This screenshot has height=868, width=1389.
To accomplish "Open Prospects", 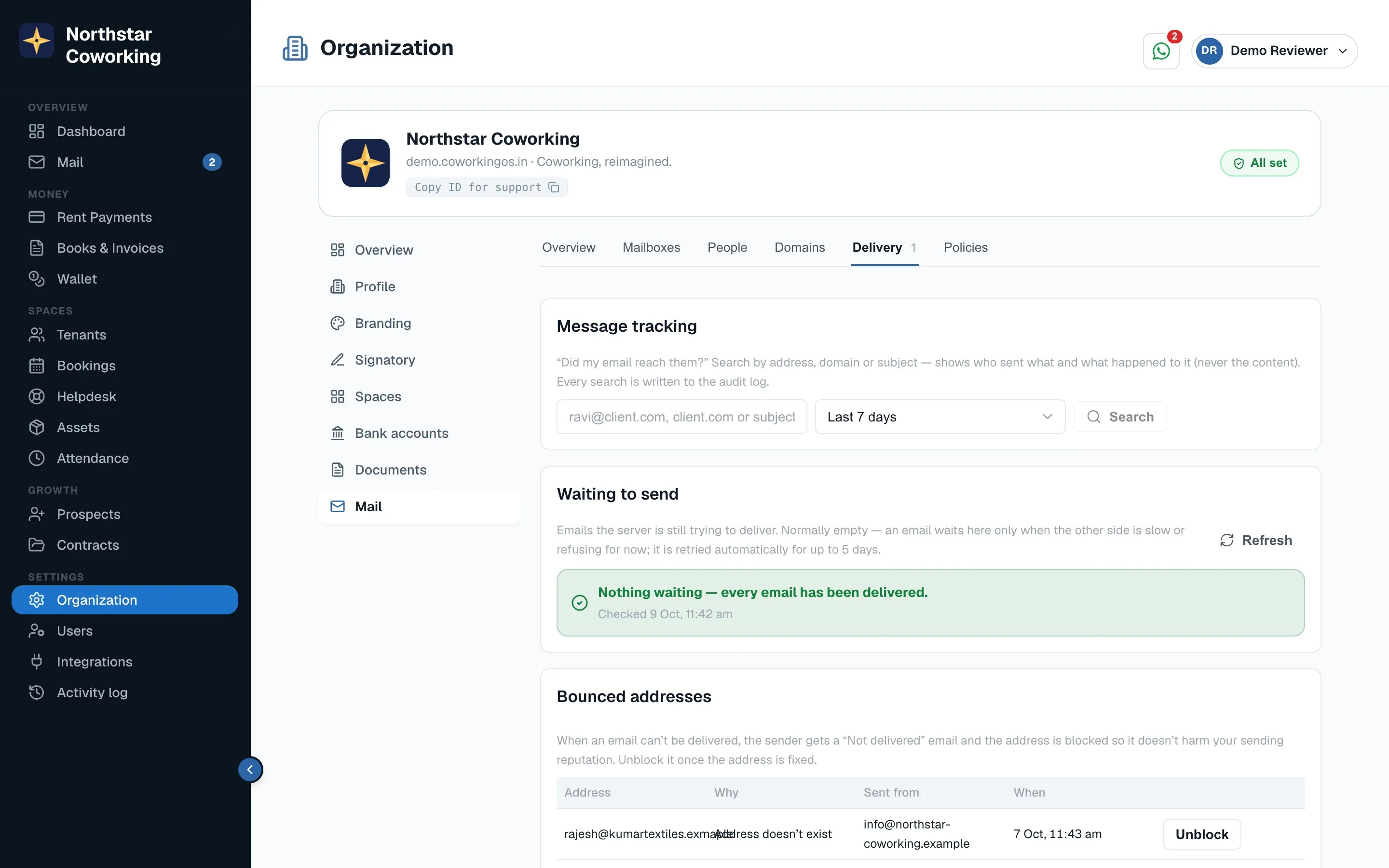I will click(124, 515).
